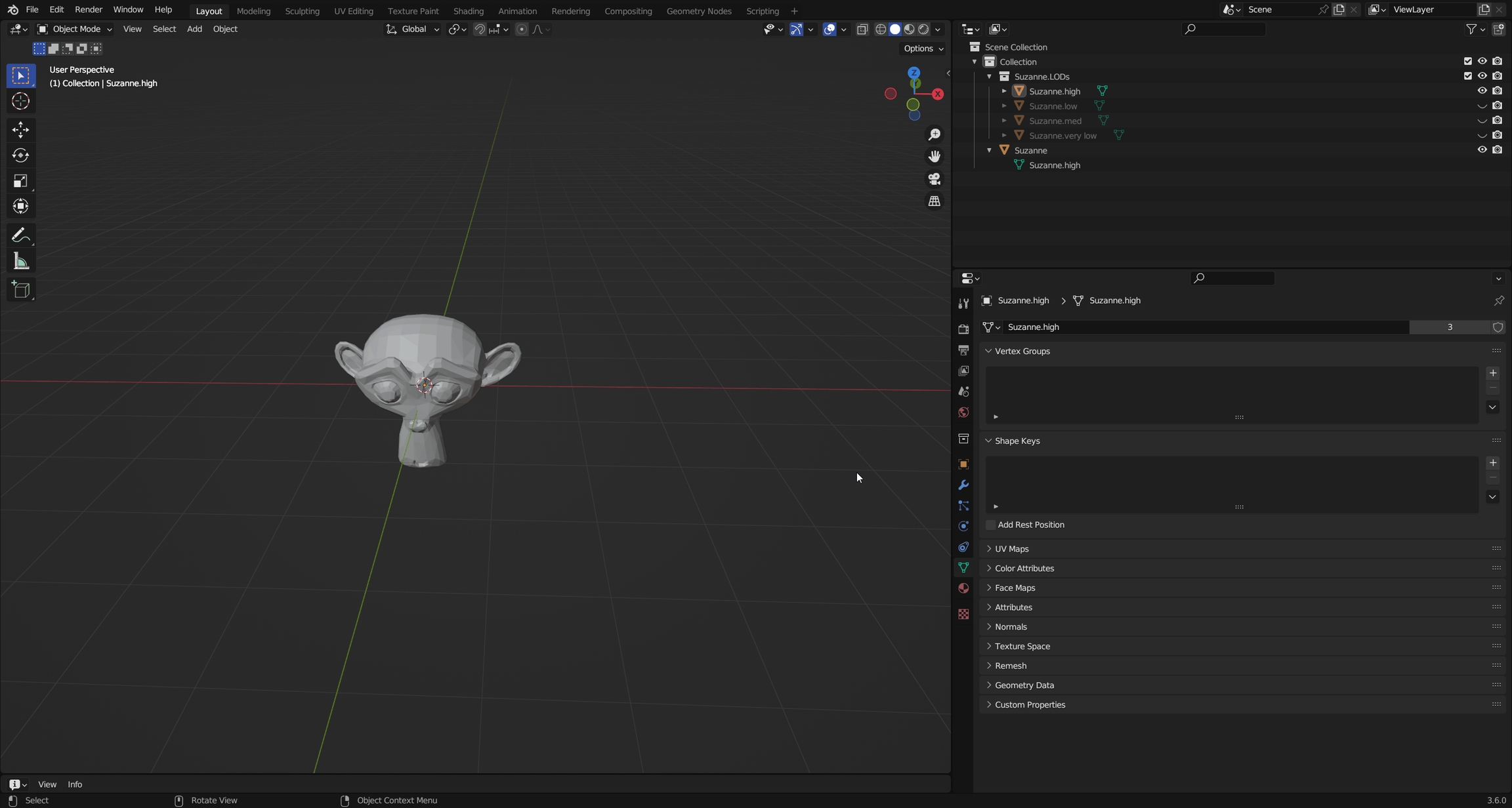Open the Render menu
Screen dimensions: 1512x808
click(89, 10)
